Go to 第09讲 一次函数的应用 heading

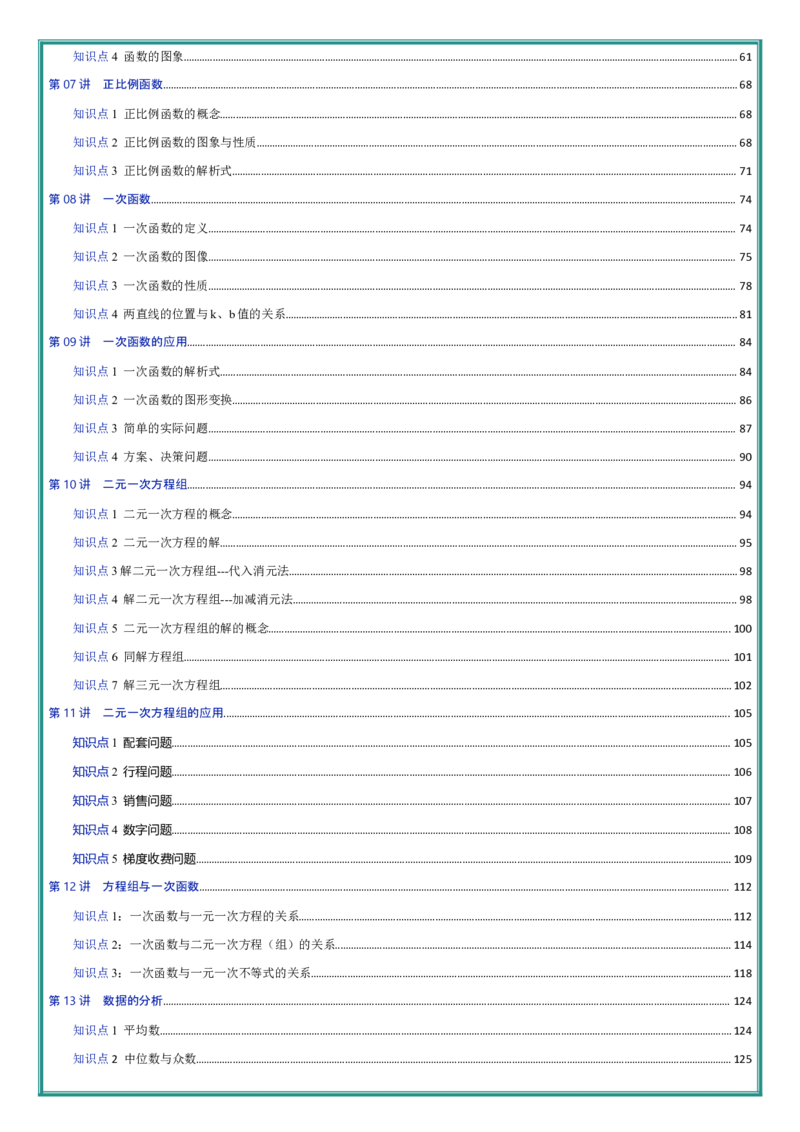400,342
